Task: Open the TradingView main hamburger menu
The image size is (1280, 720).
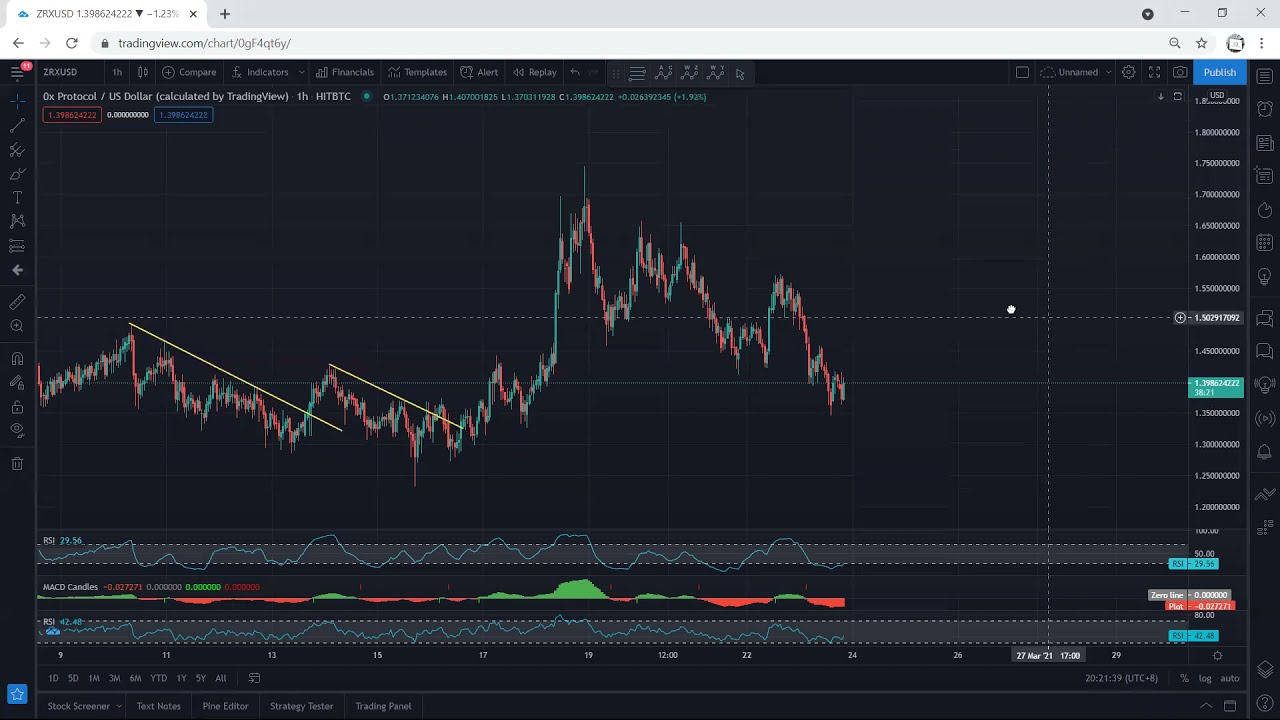Action: click(17, 71)
